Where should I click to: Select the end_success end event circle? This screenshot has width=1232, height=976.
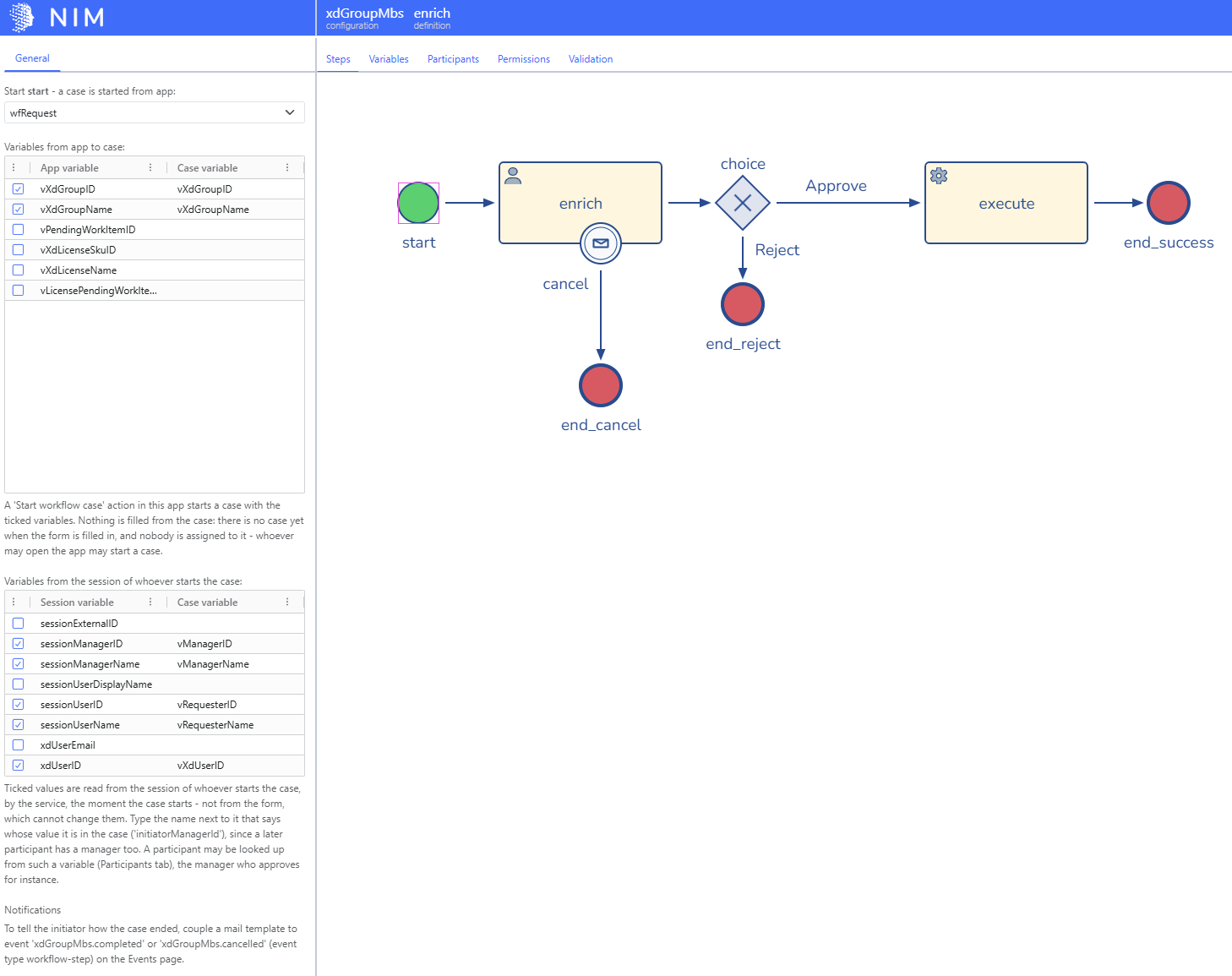click(x=1169, y=203)
